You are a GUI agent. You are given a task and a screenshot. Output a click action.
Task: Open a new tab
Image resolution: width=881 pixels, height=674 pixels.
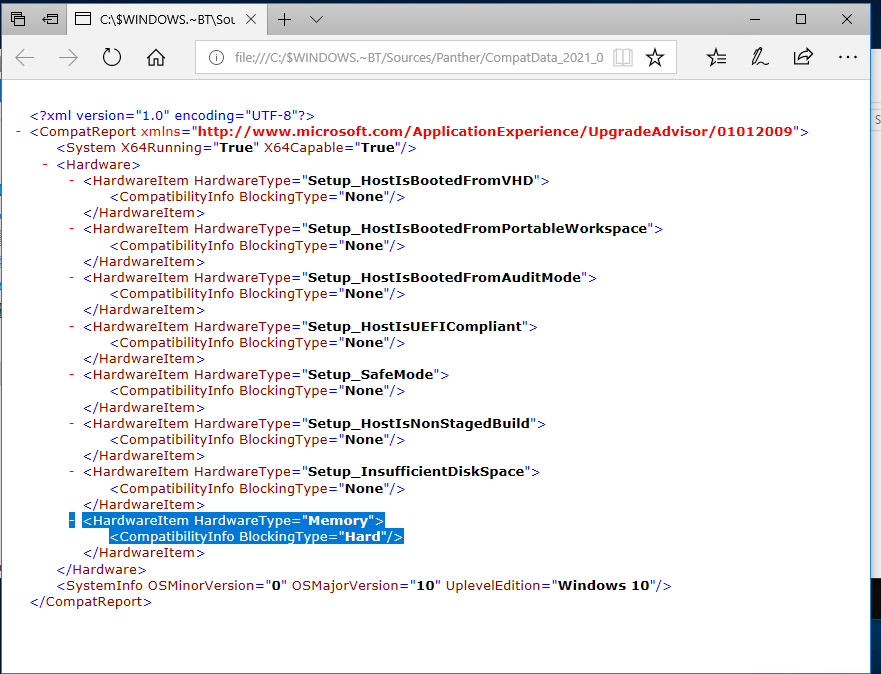point(285,20)
